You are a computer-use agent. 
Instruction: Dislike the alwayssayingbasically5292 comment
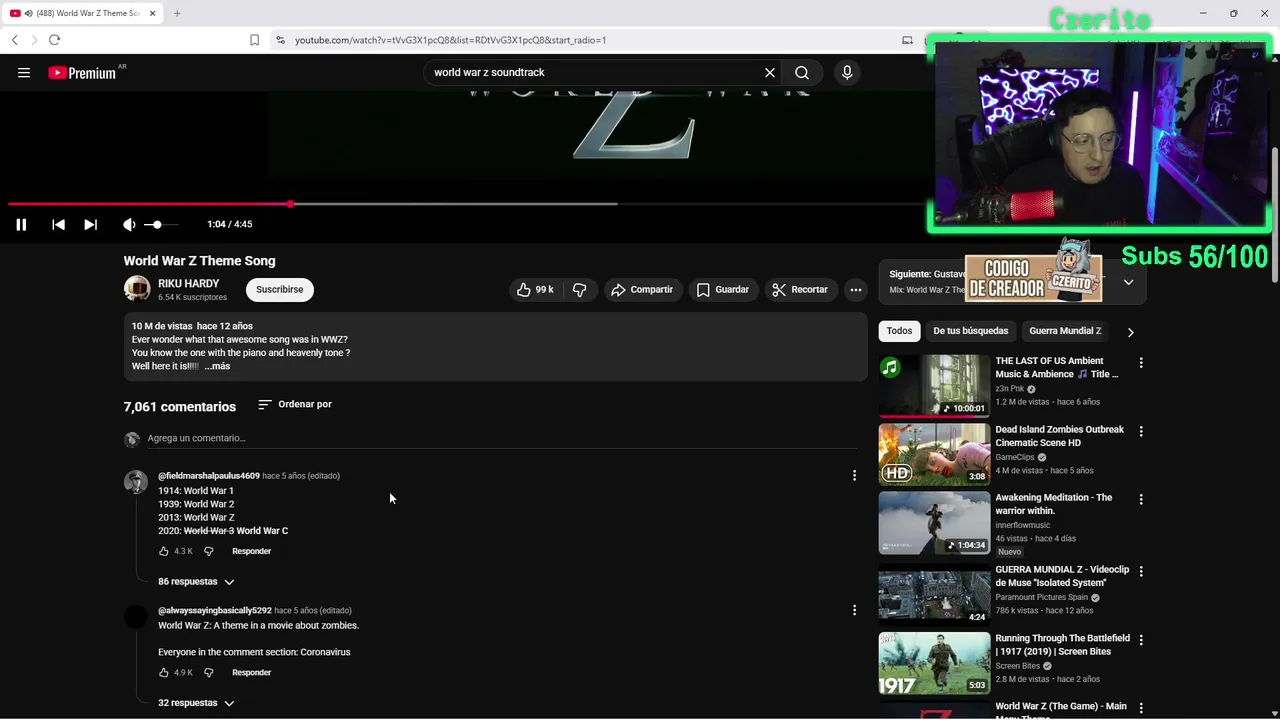[x=209, y=672]
